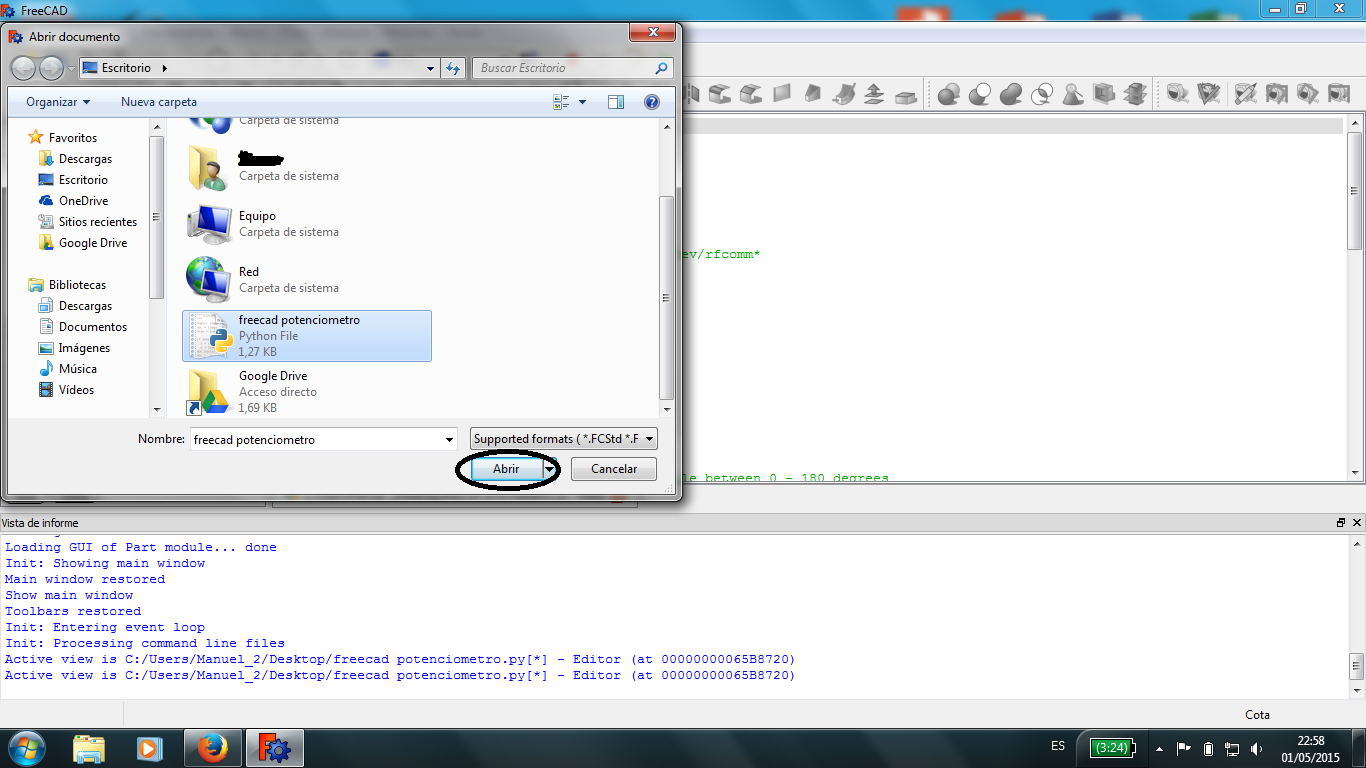This screenshot has width=1366, height=768.
Task: Go forward in Abrir documento dialog
Action: 50,68
